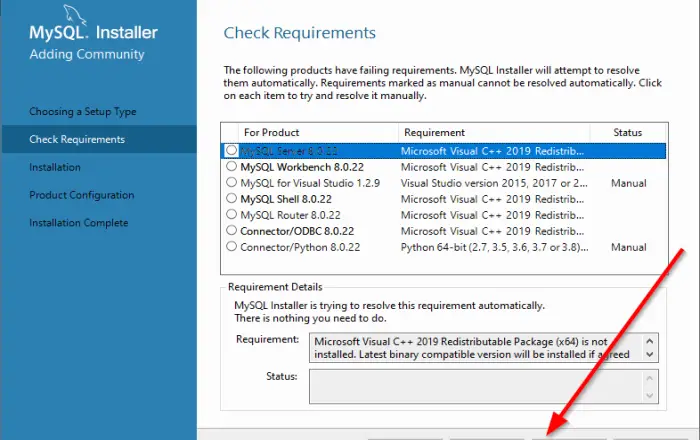Click the scroll down arrow in the Status box
The image size is (700, 440).
tap(650, 395)
